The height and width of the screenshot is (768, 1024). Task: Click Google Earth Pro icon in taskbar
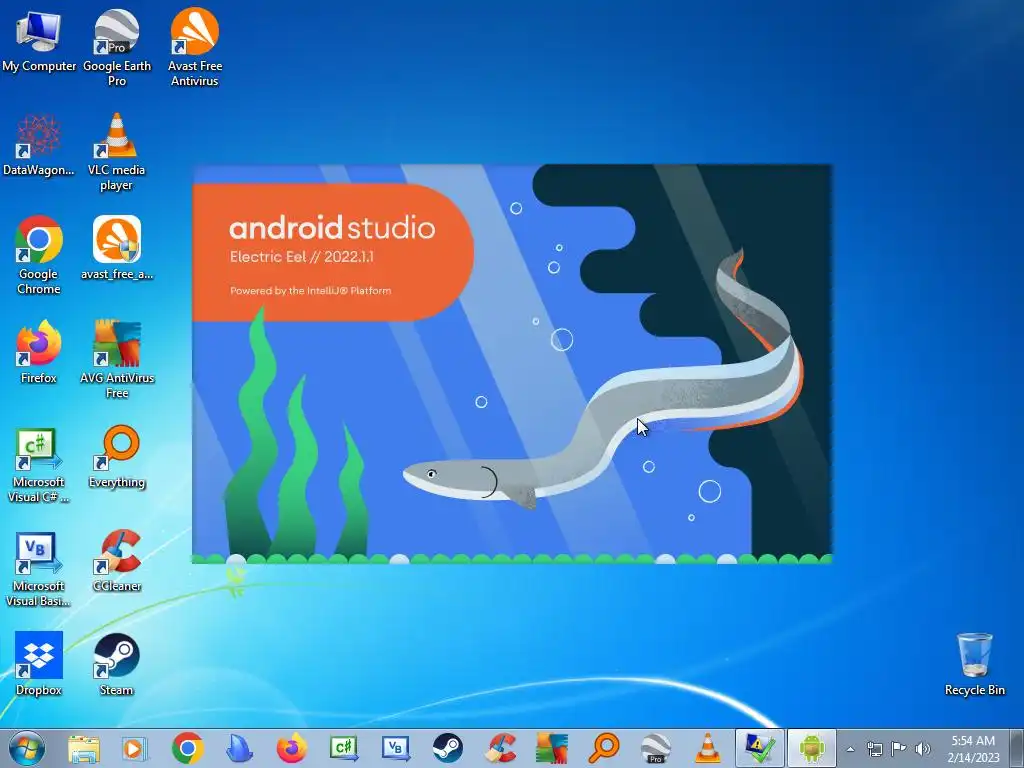(x=656, y=748)
